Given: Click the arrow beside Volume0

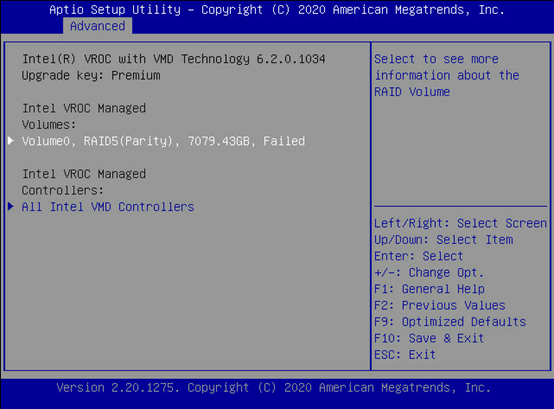Looking at the screenshot, I should (x=11, y=141).
